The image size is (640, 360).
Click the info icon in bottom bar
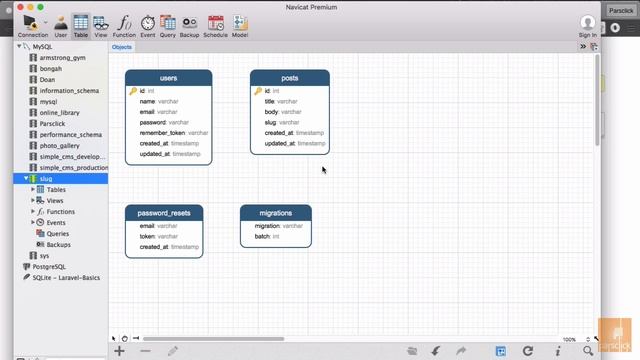(558, 351)
